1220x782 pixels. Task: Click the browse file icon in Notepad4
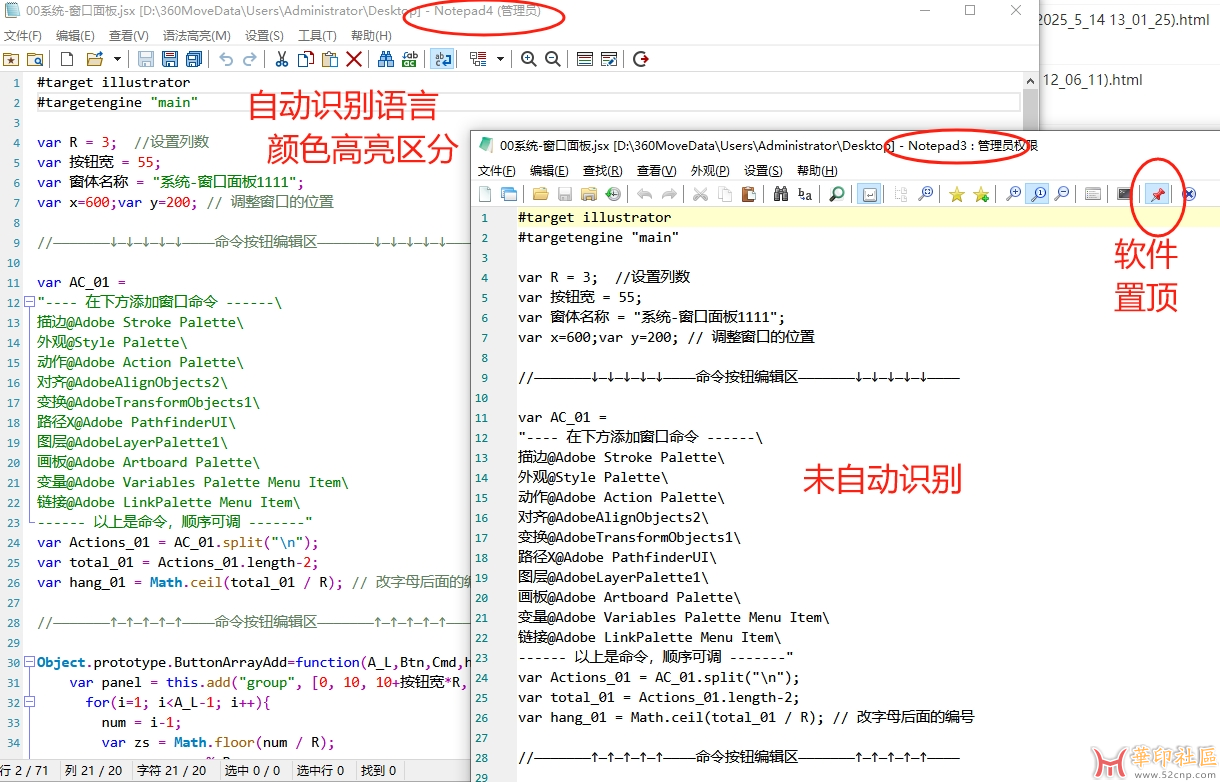point(36,59)
